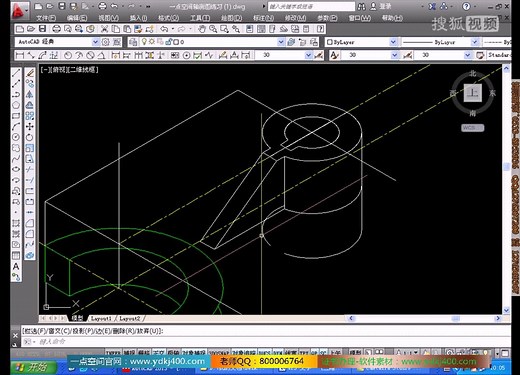Viewport: 520px width, 375px height.
Task: Toggle layer 0 freeze sun icon
Action: click(152, 42)
